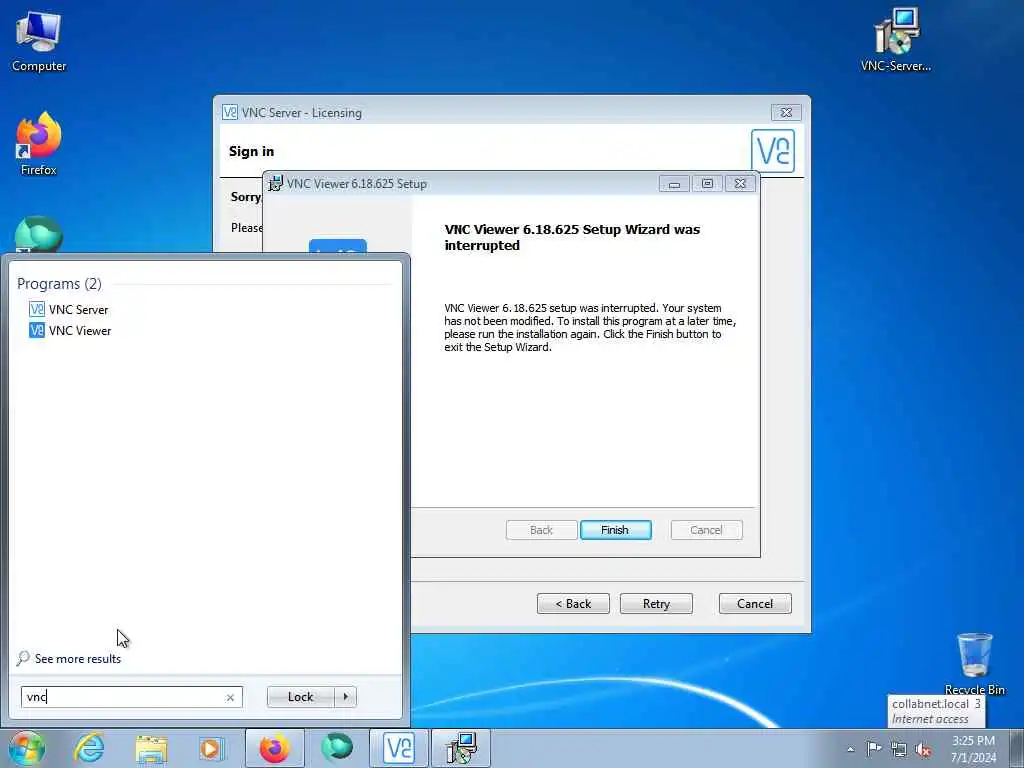This screenshot has height=768, width=1024.
Task: Select the green globe desktop icon below Firefox
Action: coord(39,235)
